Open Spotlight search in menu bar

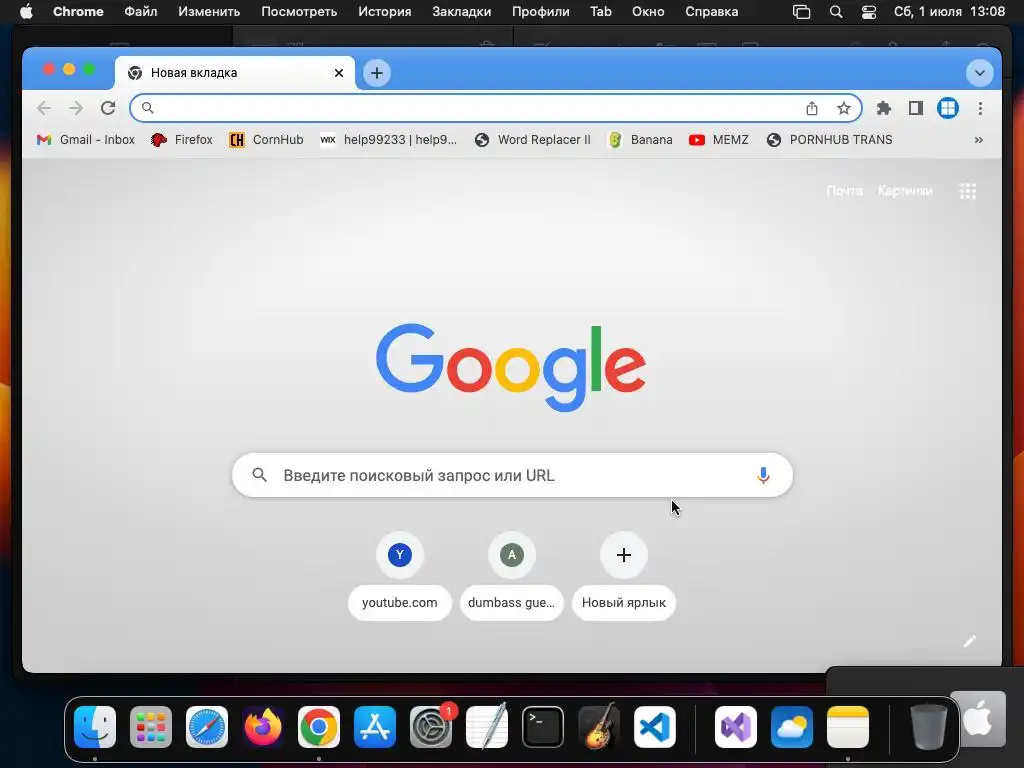(x=836, y=12)
